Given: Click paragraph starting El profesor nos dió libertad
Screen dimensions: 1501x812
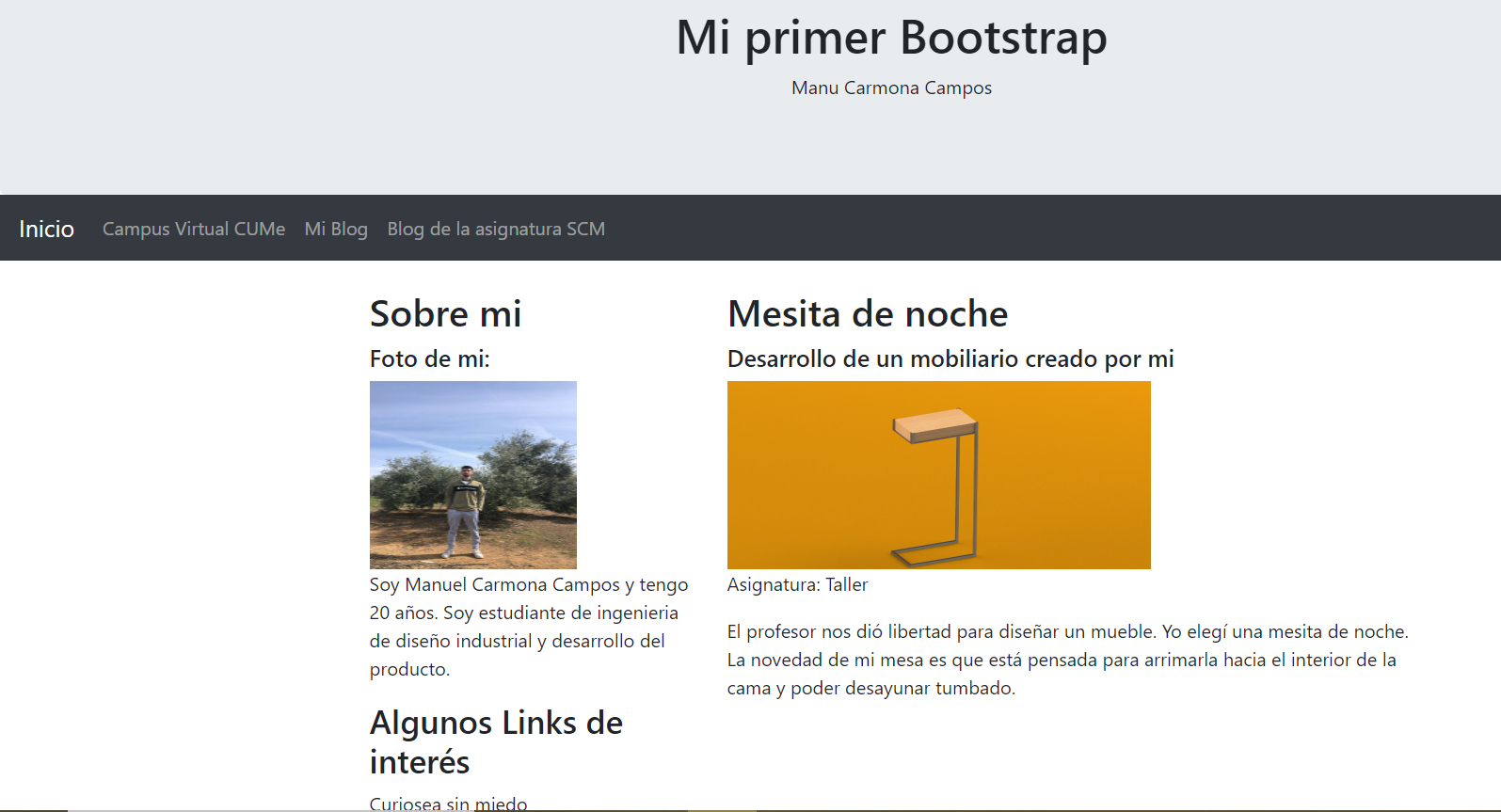Looking at the screenshot, I should pyautogui.click(x=1068, y=660).
